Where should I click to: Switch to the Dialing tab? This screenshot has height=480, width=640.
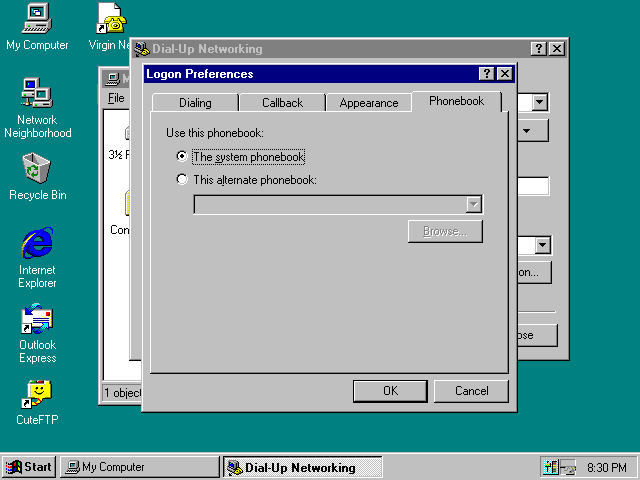click(195, 103)
